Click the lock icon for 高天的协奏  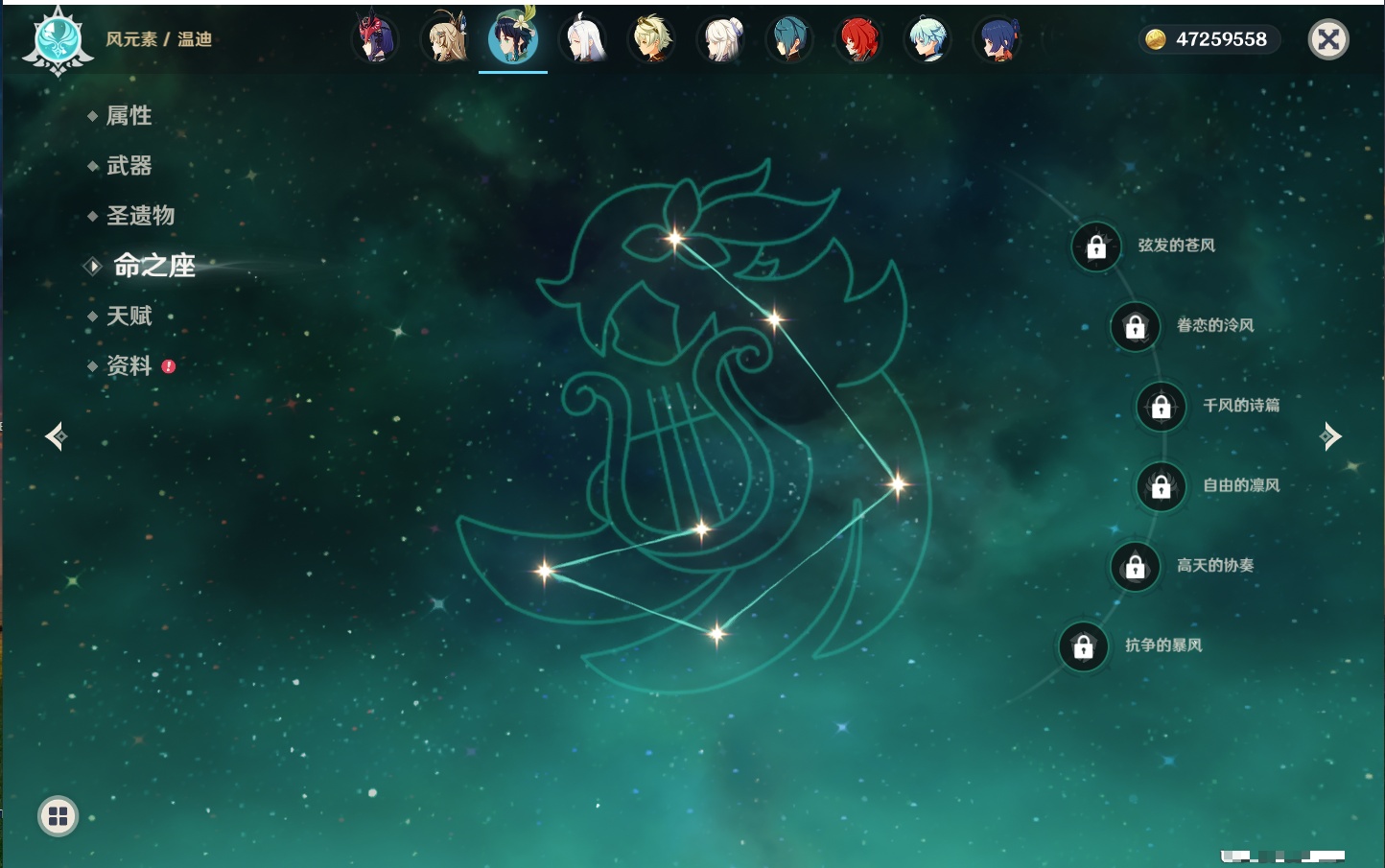(x=1135, y=567)
